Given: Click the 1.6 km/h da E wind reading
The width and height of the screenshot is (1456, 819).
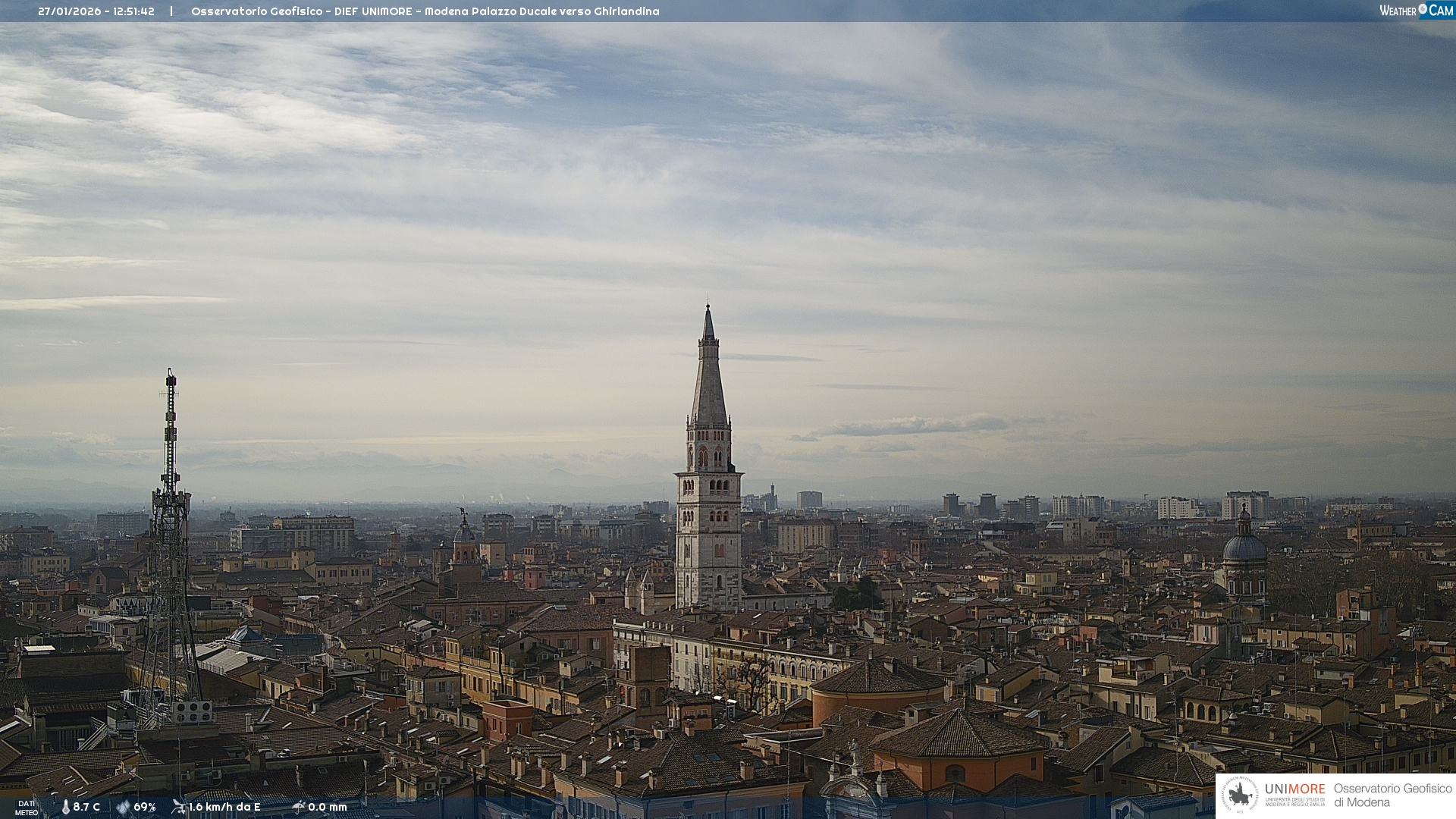Looking at the screenshot, I should click(224, 807).
